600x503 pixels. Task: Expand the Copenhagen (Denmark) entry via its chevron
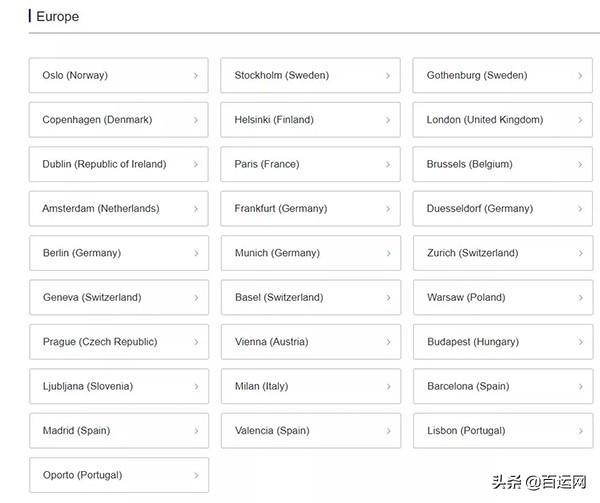[x=196, y=120]
